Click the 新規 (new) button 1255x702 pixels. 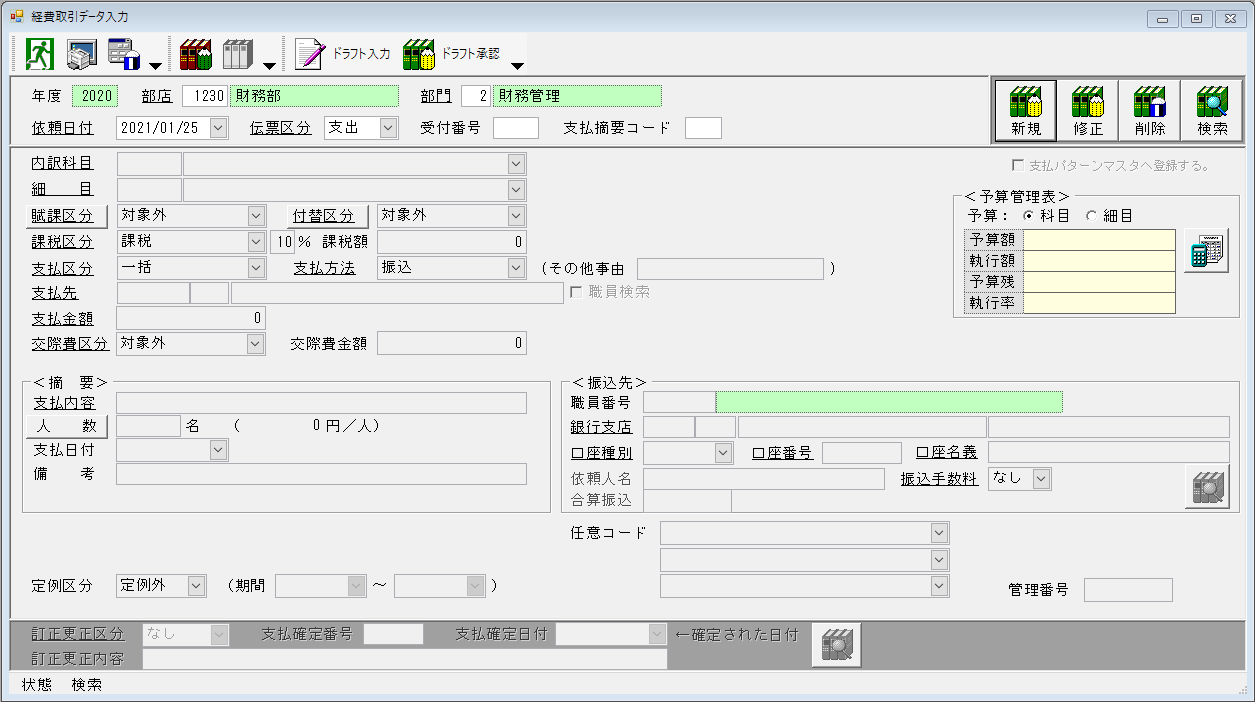pyautogui.click(x=1026, y=111)
